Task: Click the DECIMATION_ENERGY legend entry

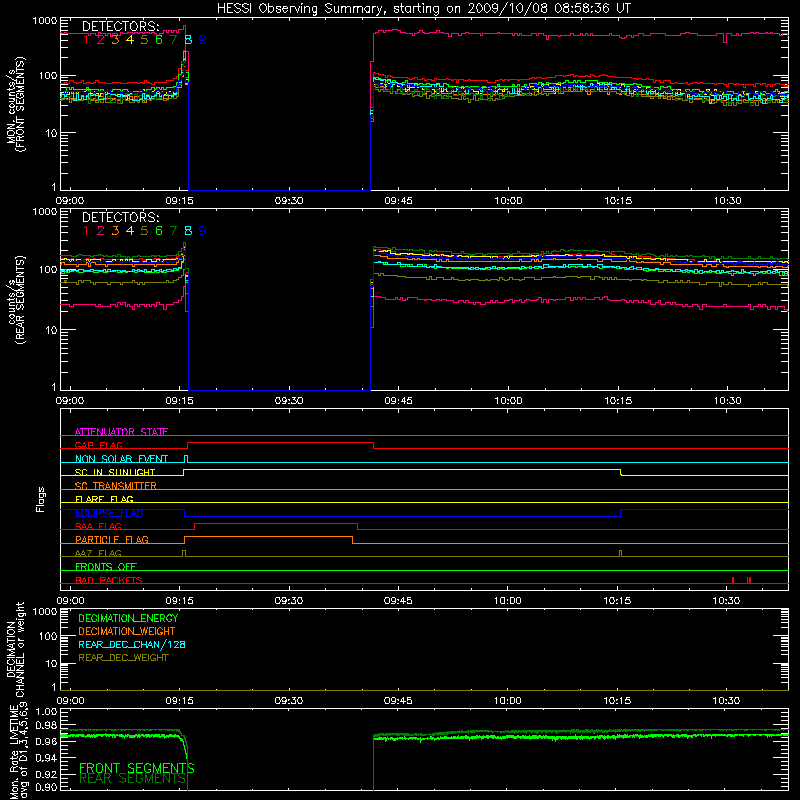Action: click(x=128, y=618)
